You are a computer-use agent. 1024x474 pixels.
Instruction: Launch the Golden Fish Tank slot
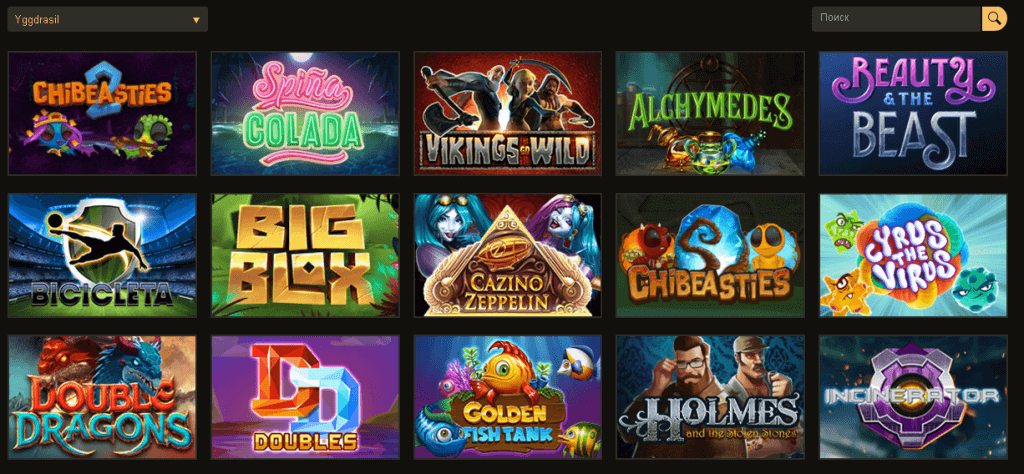[507, 397]
